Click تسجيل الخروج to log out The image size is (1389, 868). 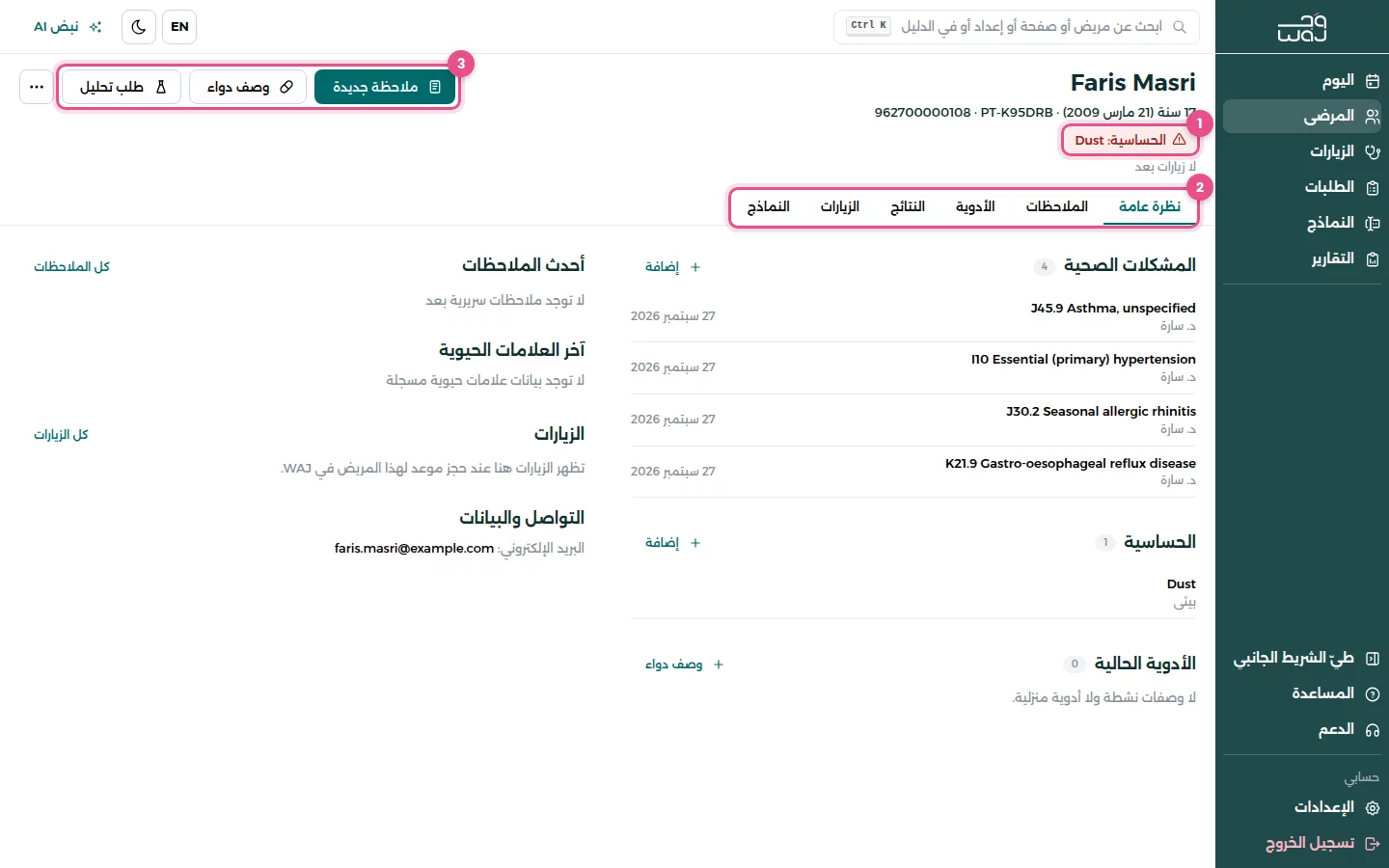(x=1302, y=844)
